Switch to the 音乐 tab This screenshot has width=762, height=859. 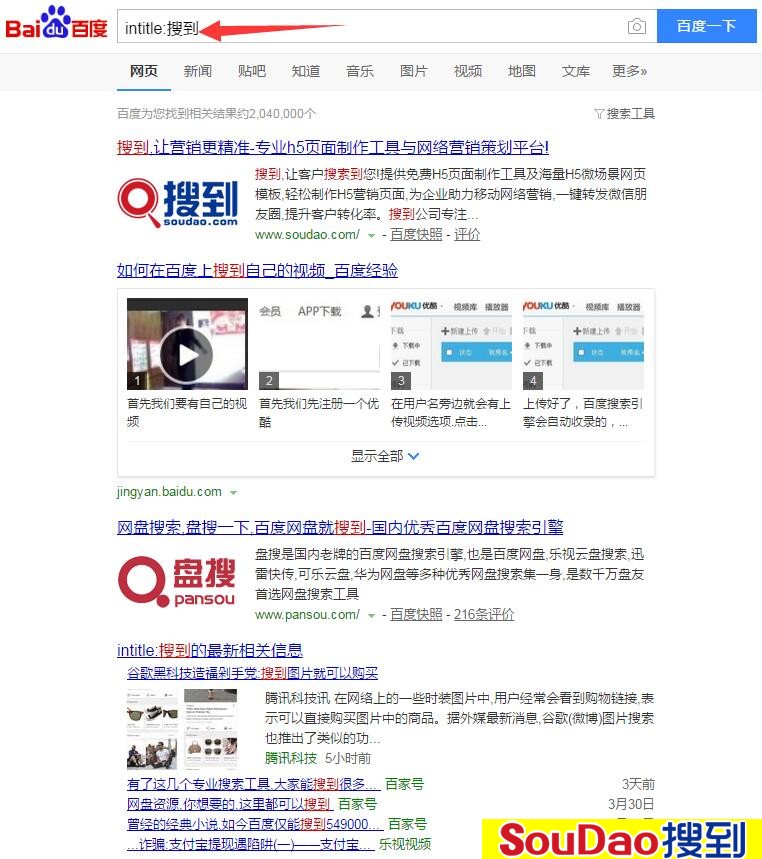point(360,71)
